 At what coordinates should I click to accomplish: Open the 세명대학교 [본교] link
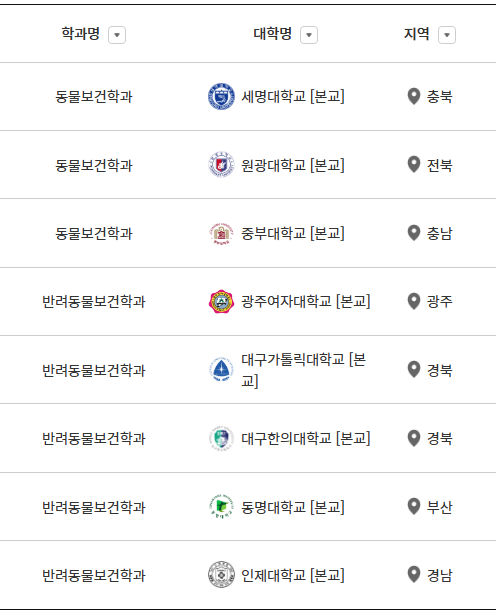click(293, 96)
